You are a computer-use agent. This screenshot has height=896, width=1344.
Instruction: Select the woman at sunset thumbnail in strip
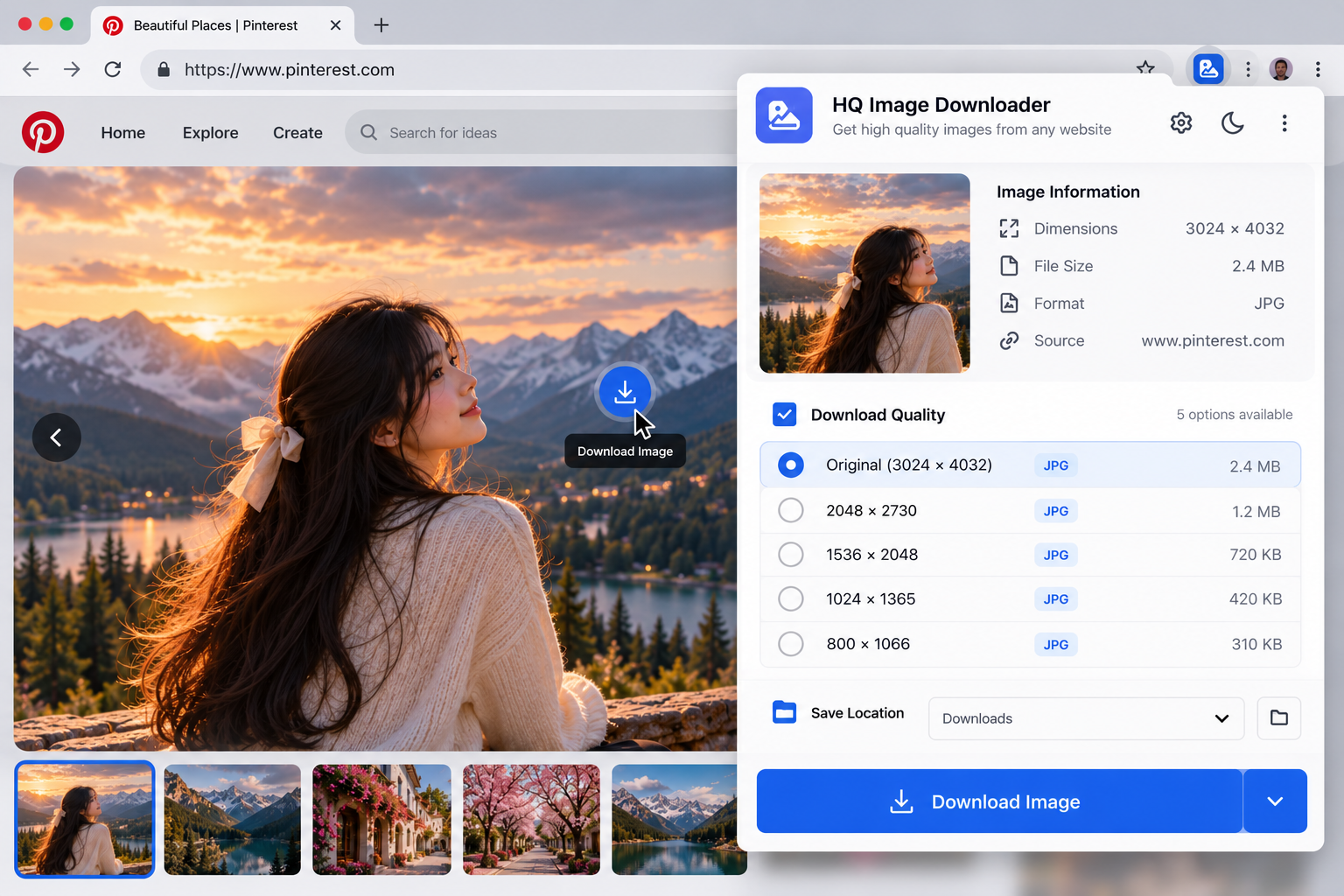(x=85, y=820)
